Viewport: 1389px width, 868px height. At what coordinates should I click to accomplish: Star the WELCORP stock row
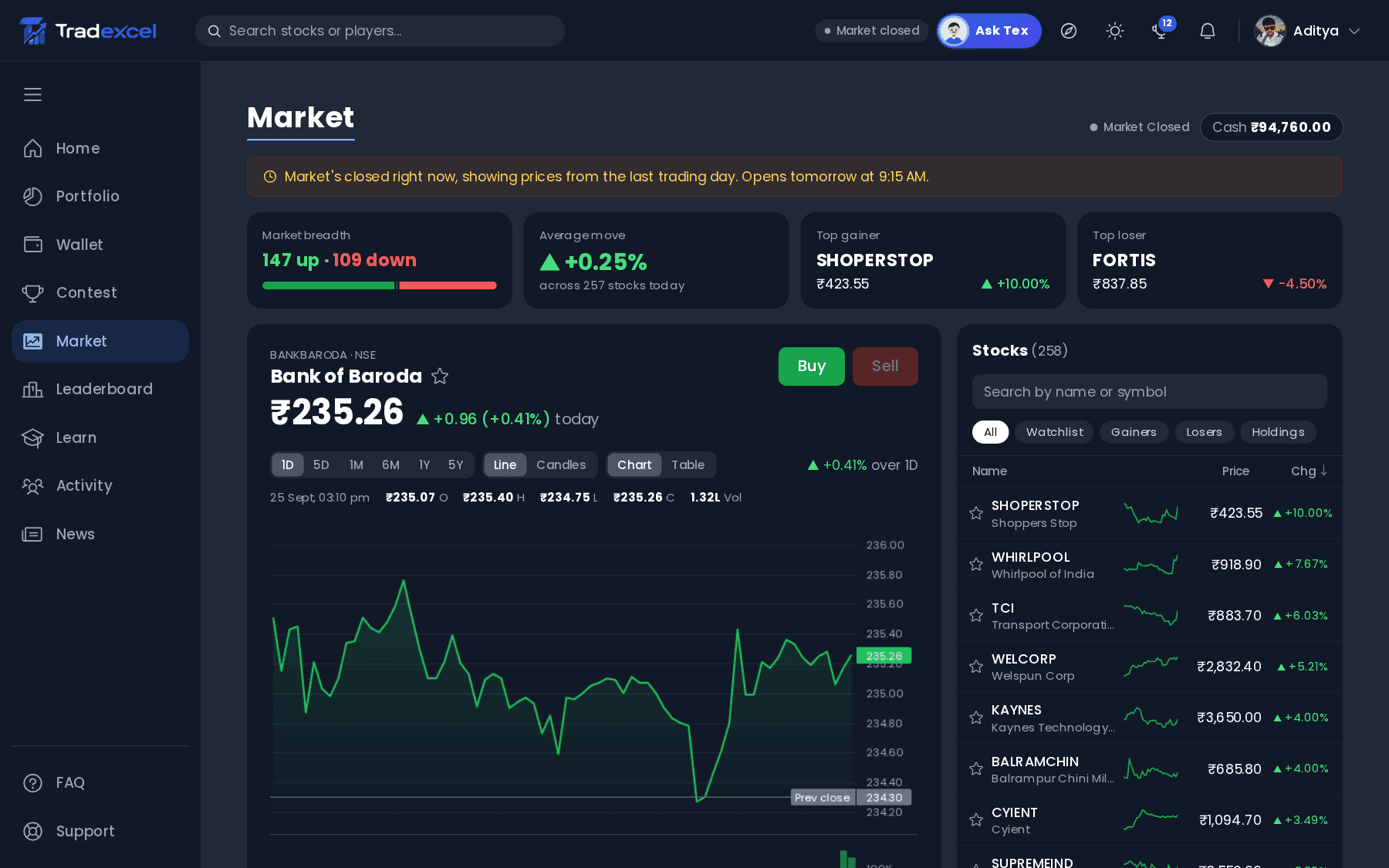(976, 667)
